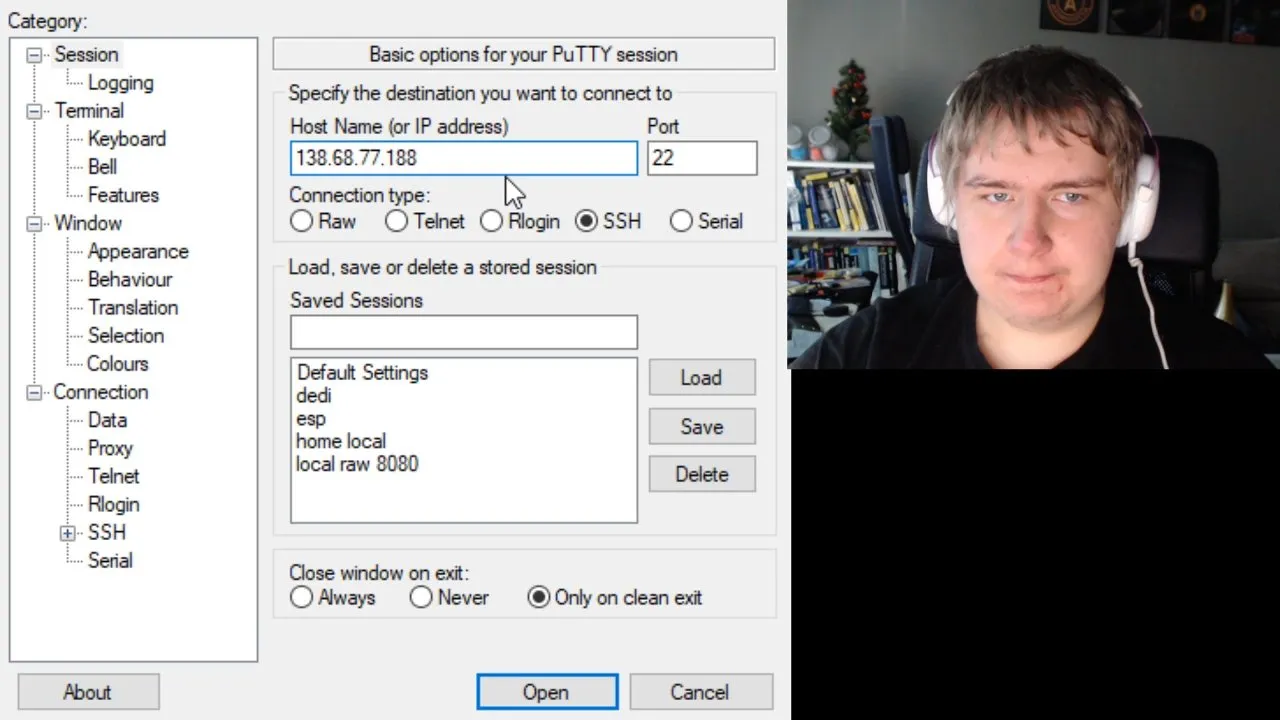Viewport: 1280px width, 720px height.
Task: Open the Bell settings category
Action: coord(102,167)
